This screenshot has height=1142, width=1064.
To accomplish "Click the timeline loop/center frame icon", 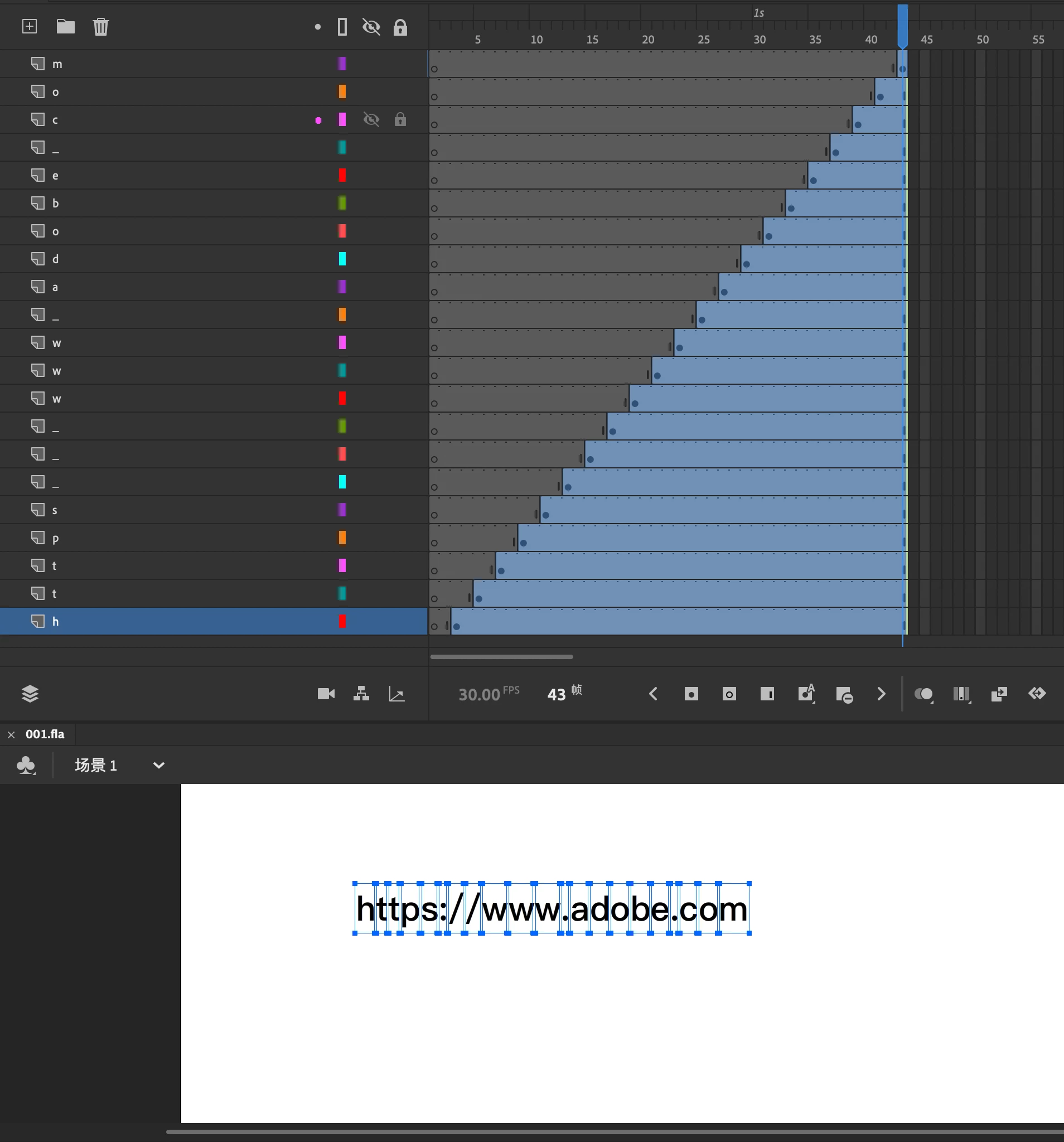I will click(x=1037, y=693).
